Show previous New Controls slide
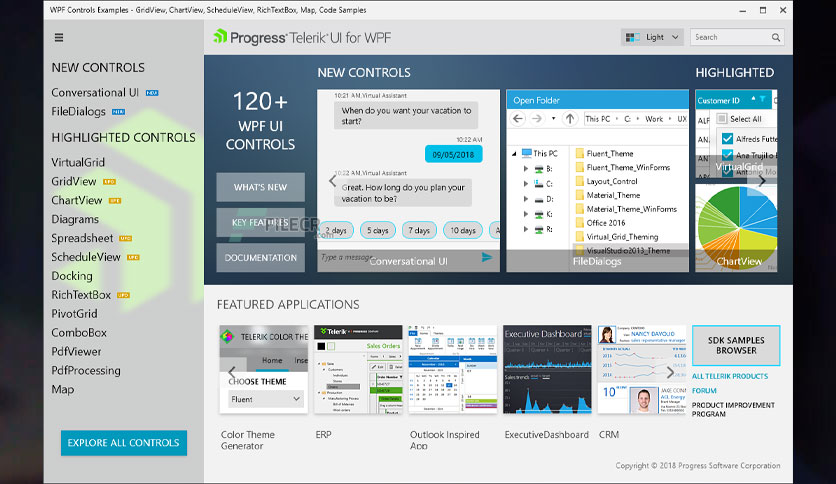 (332, 181)
